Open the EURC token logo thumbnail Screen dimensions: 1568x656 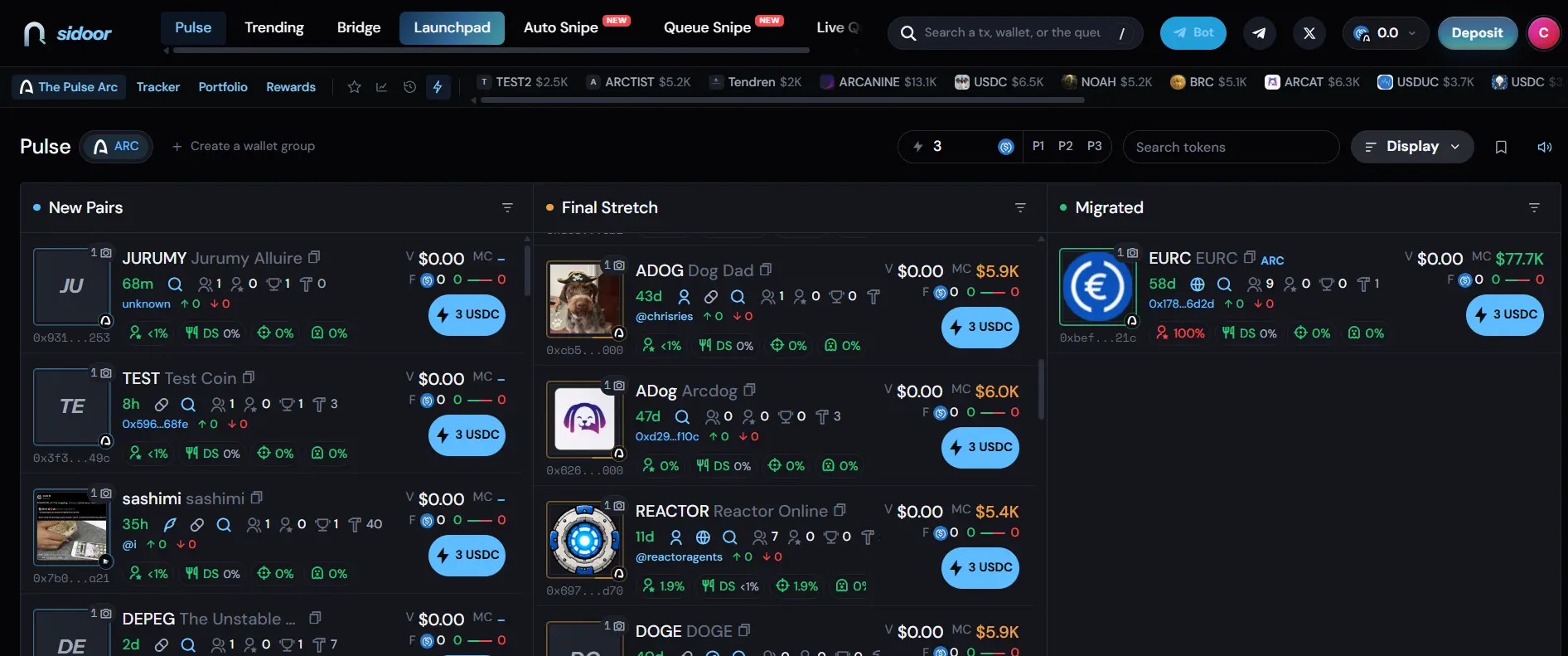pyautogui.click(x=1097, y=287)
